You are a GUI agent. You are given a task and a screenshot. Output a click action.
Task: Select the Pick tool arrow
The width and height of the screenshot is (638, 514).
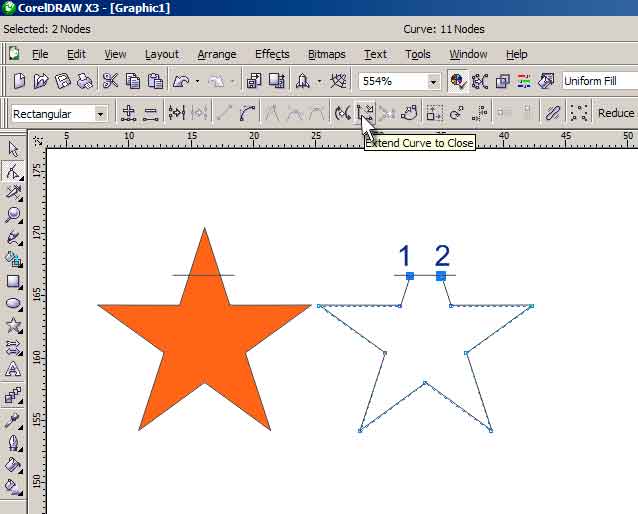click(x=13, y=149)
